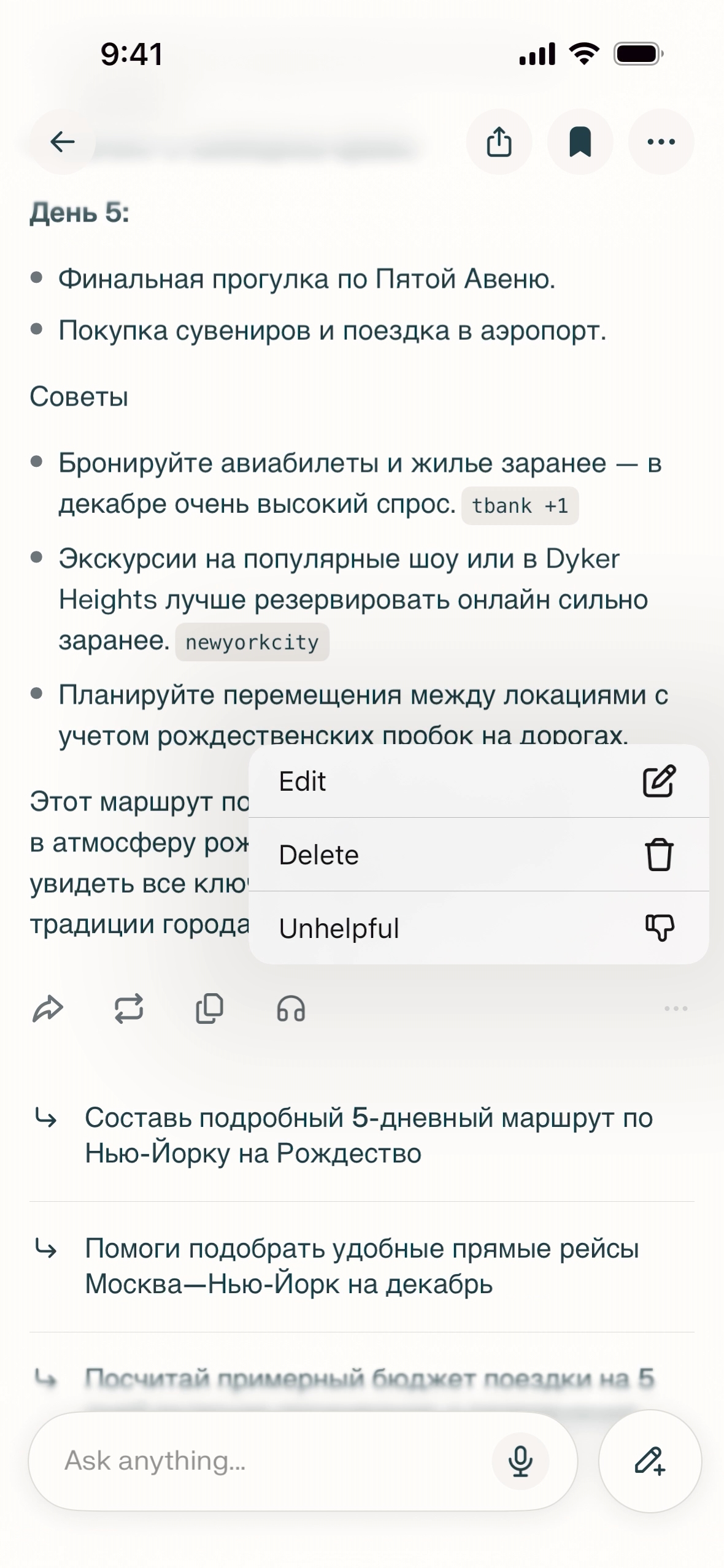Choose Delete from the context menu
Image resolution: width=724 pixels, height=1568 pixels.
[x=479, y=855]
